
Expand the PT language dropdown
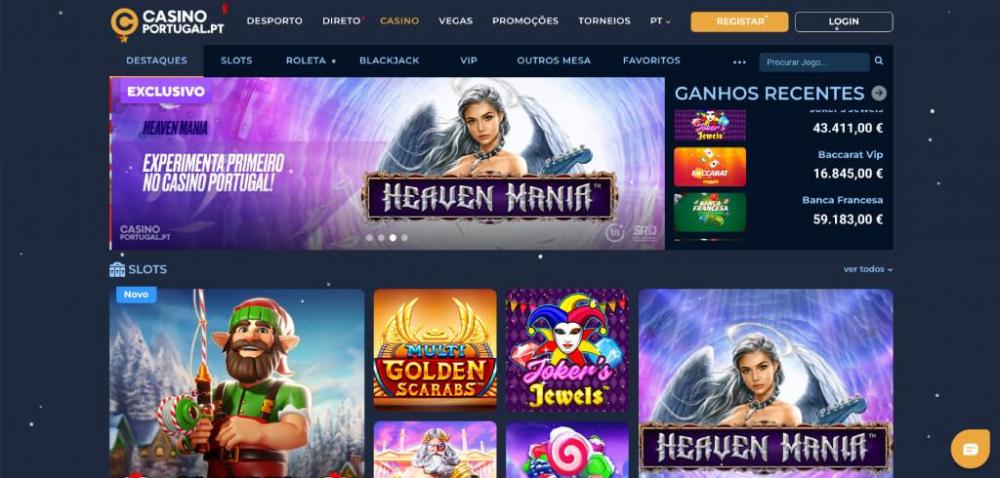pyautogui.click(x=660, y=21)
